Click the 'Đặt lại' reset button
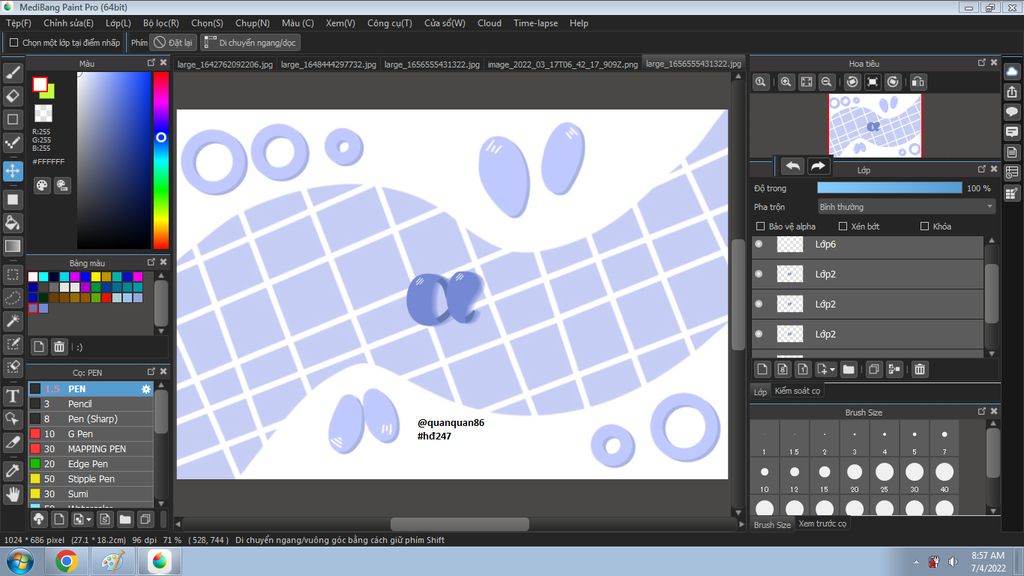Image resolution: width=1024 pixels, height=576 pixels. 173,42
